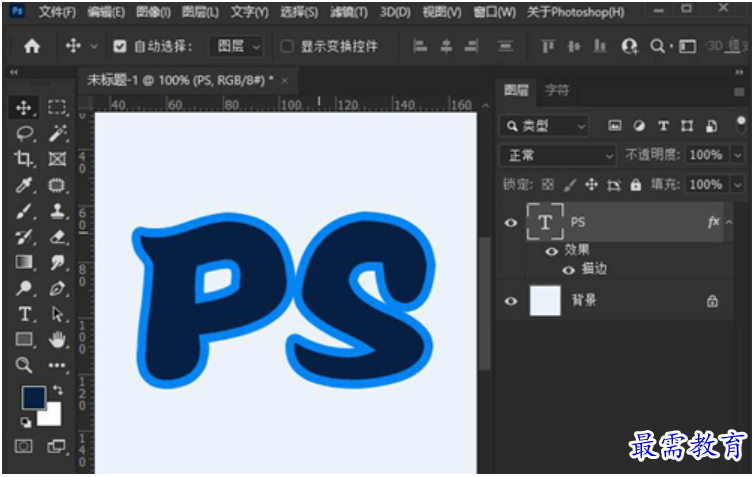Filter layers by shape layer icon
753x477 pixels.
click(x=687, y=126)
